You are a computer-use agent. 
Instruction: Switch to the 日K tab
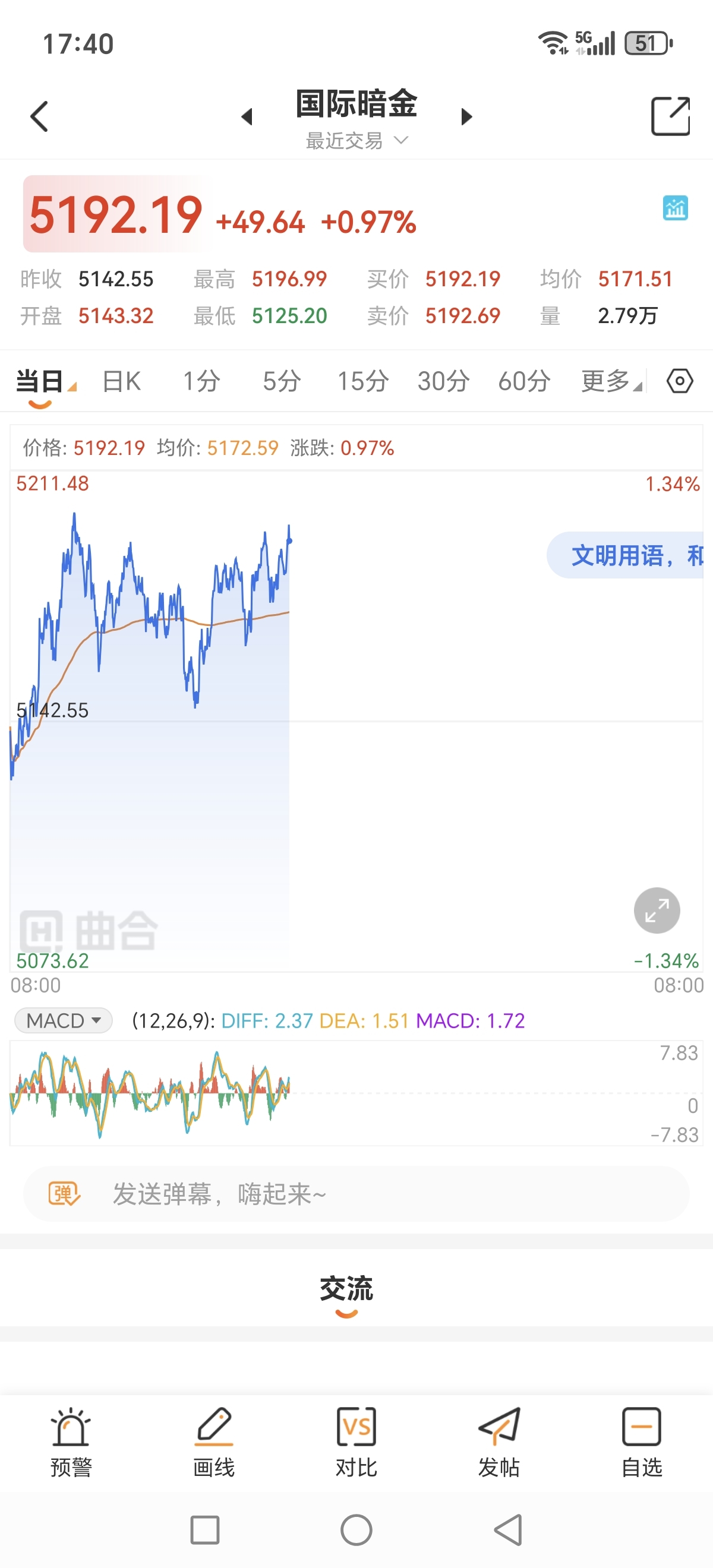(x=121, y=382)
